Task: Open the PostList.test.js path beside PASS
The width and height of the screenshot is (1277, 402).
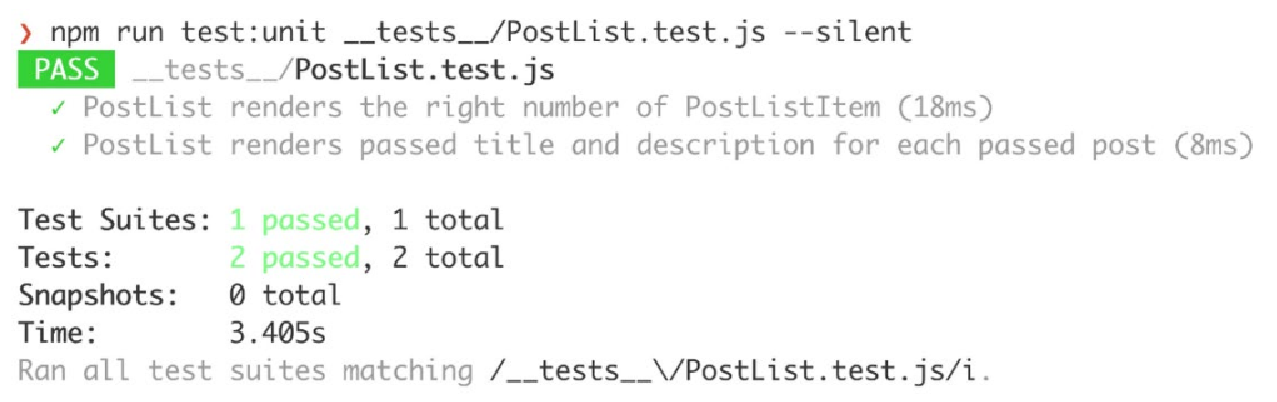Action: 343,71
